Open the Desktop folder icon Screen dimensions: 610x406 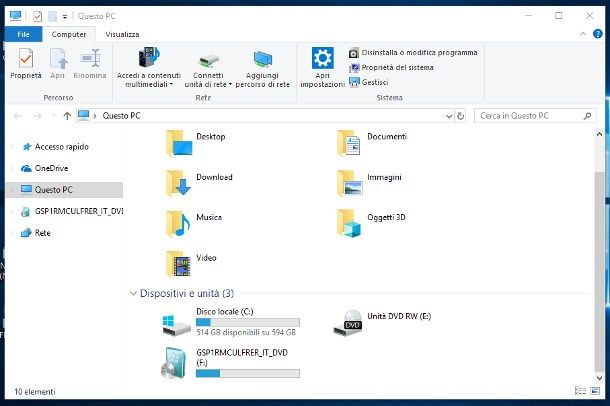(179, 143)
